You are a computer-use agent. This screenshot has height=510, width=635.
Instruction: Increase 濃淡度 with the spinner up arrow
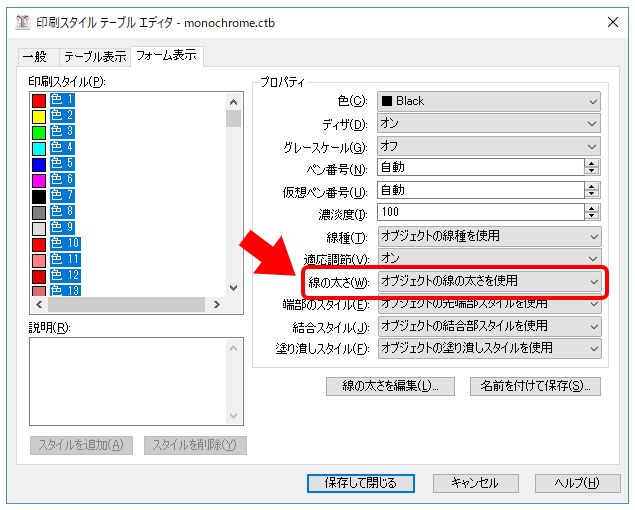click(x=592, y=208)
